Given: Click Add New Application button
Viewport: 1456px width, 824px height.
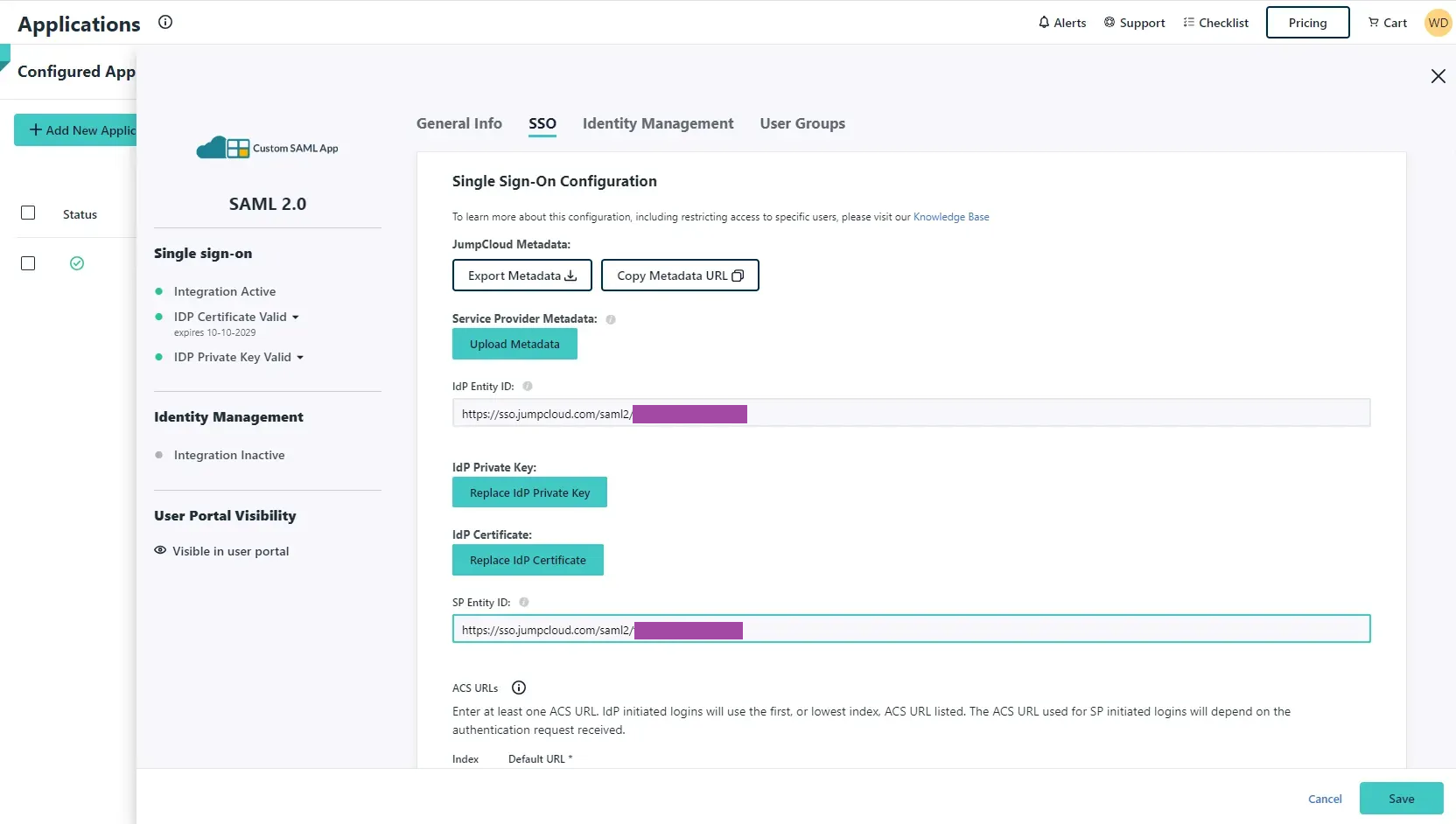Looking at the screenshot, I should [x=75, y=130].
